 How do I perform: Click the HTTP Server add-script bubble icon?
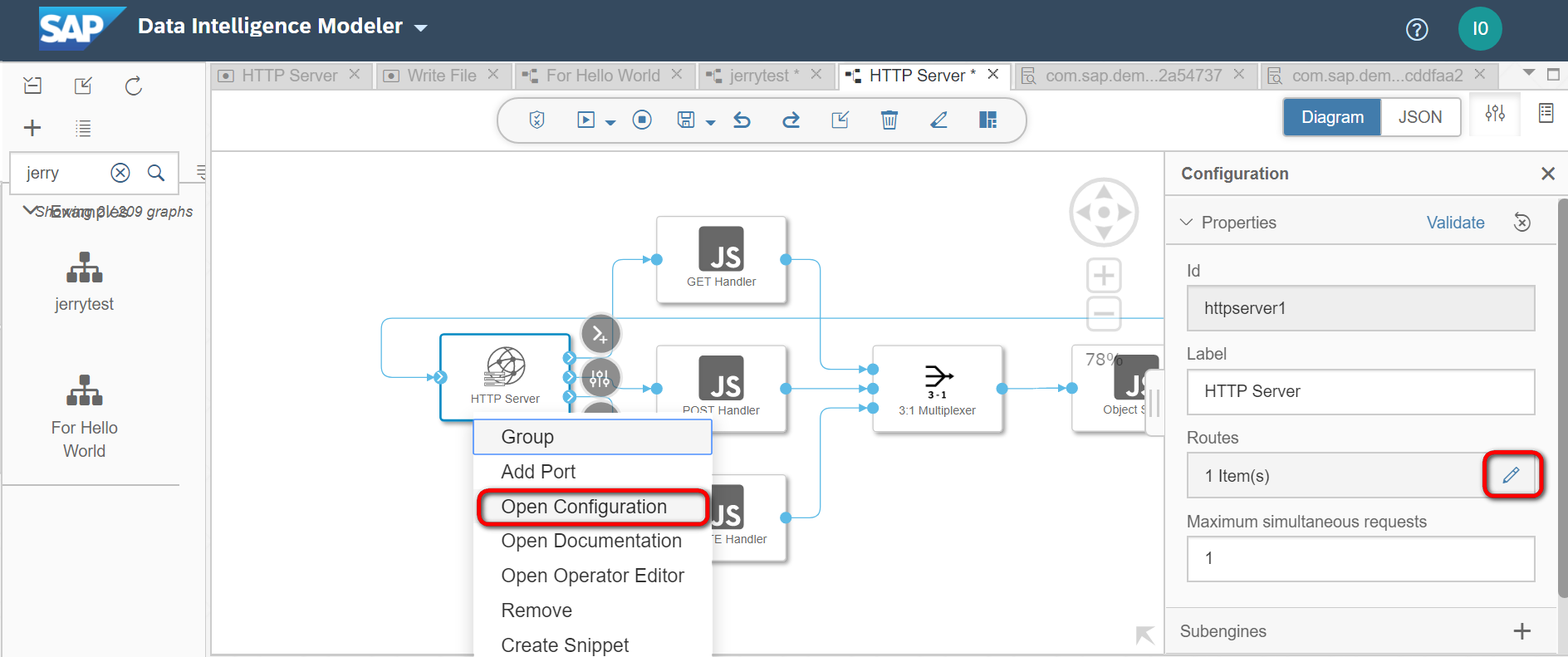(600, 334)
